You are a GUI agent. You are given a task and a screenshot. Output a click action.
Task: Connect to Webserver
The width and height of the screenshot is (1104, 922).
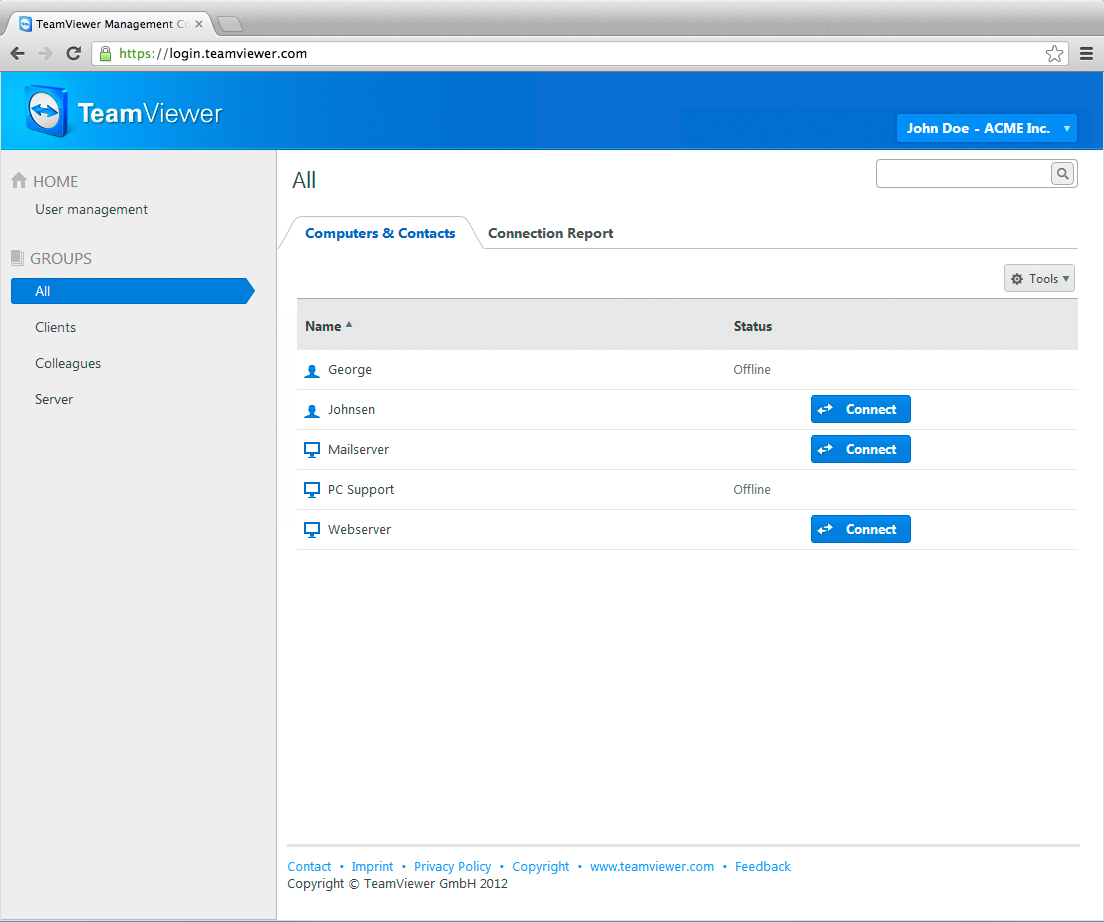click(x=860, y=529)
